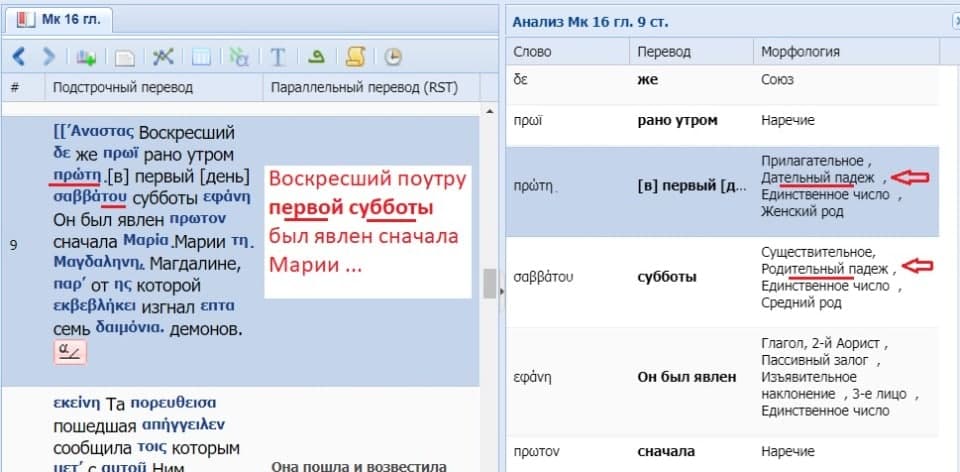Select the σαββάτου row in analysis panel

(730, 276)
